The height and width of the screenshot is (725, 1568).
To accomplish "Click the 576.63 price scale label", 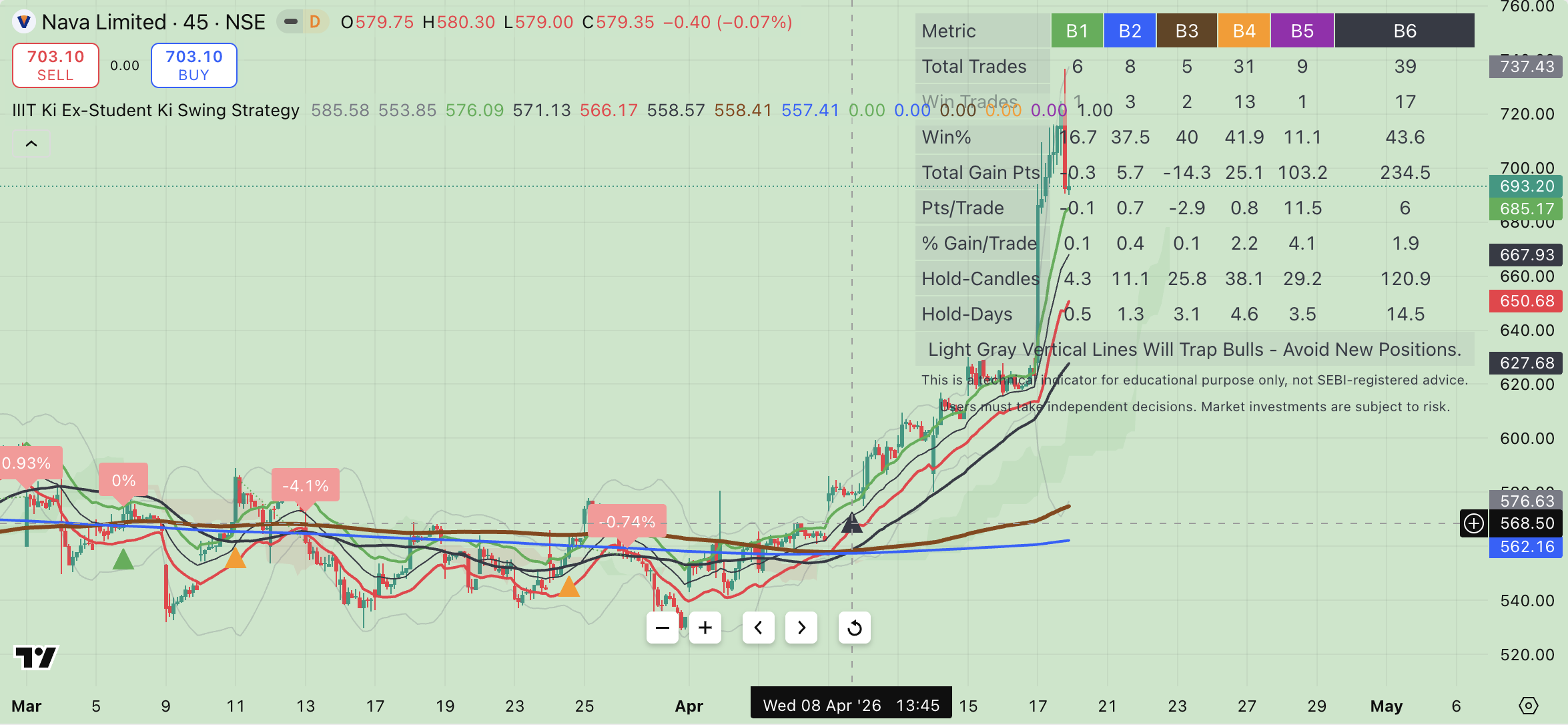I will pyautogui.click(x=1527, y=501).
